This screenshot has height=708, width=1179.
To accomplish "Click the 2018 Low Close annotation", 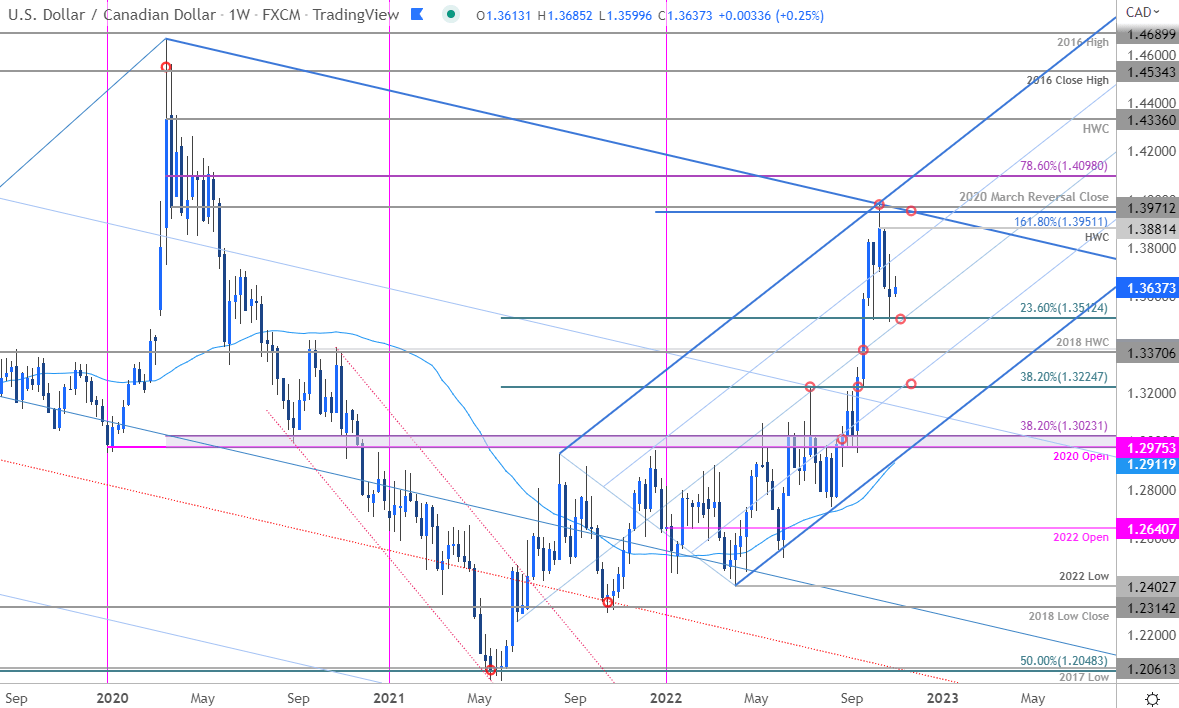I will pyautogui.click(x=1068, y=616).
